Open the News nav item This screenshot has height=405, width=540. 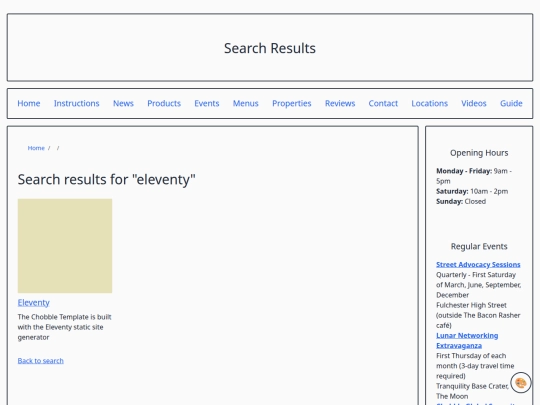point(123,103)
